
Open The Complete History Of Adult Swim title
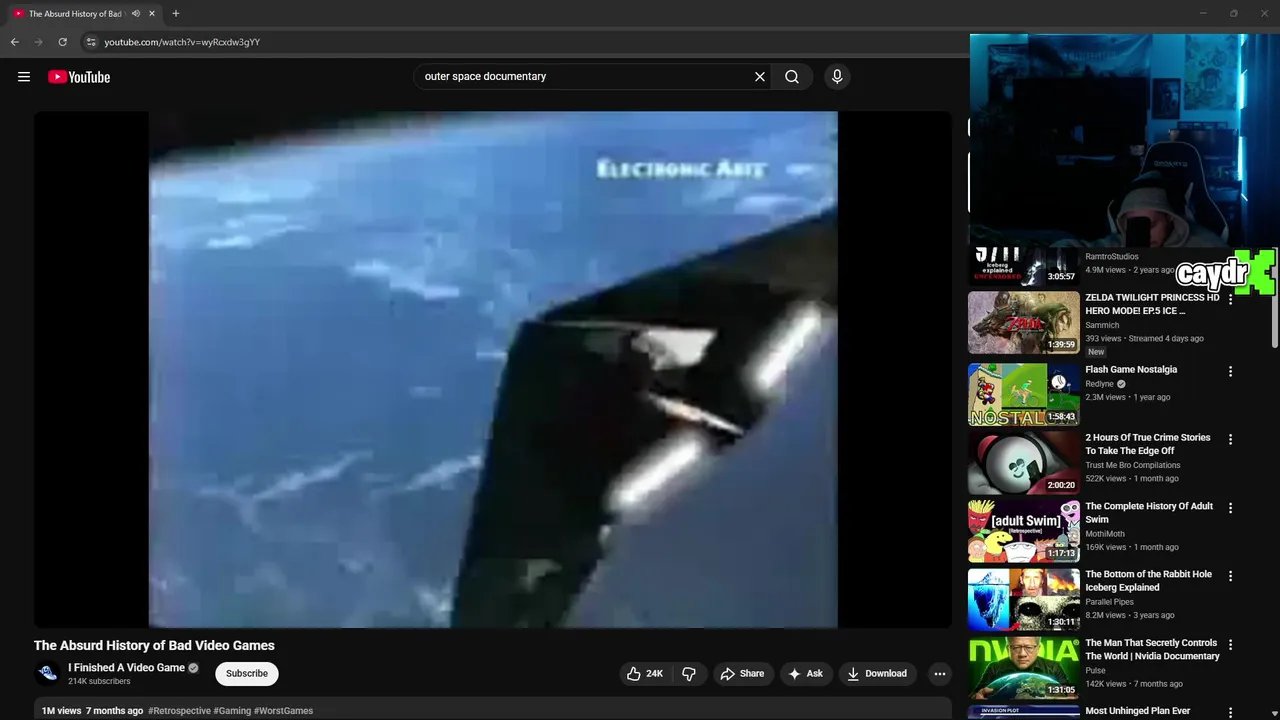pyautogui.click(x=1149, y=513)
